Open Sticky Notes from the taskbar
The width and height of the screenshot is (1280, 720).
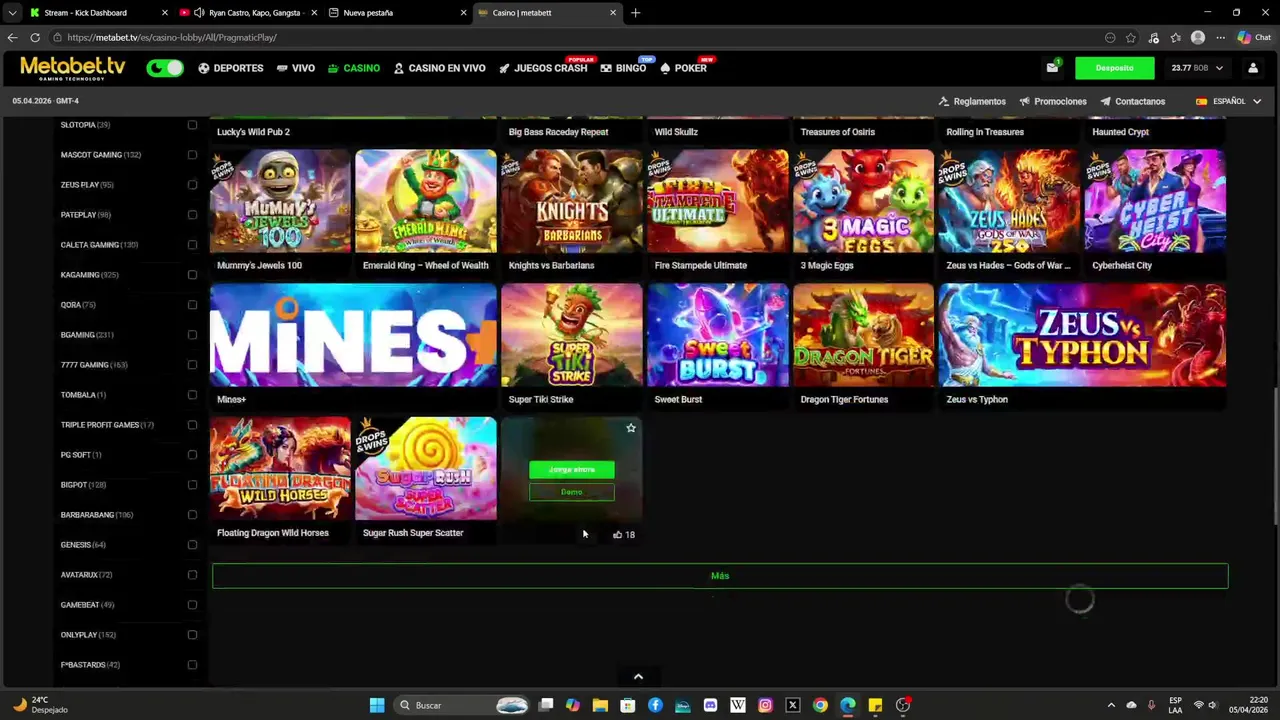pos(875,705)
